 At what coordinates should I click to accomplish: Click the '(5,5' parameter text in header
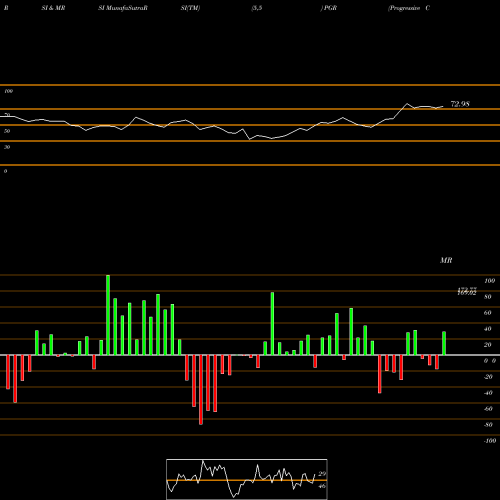(x=257, y=8)
